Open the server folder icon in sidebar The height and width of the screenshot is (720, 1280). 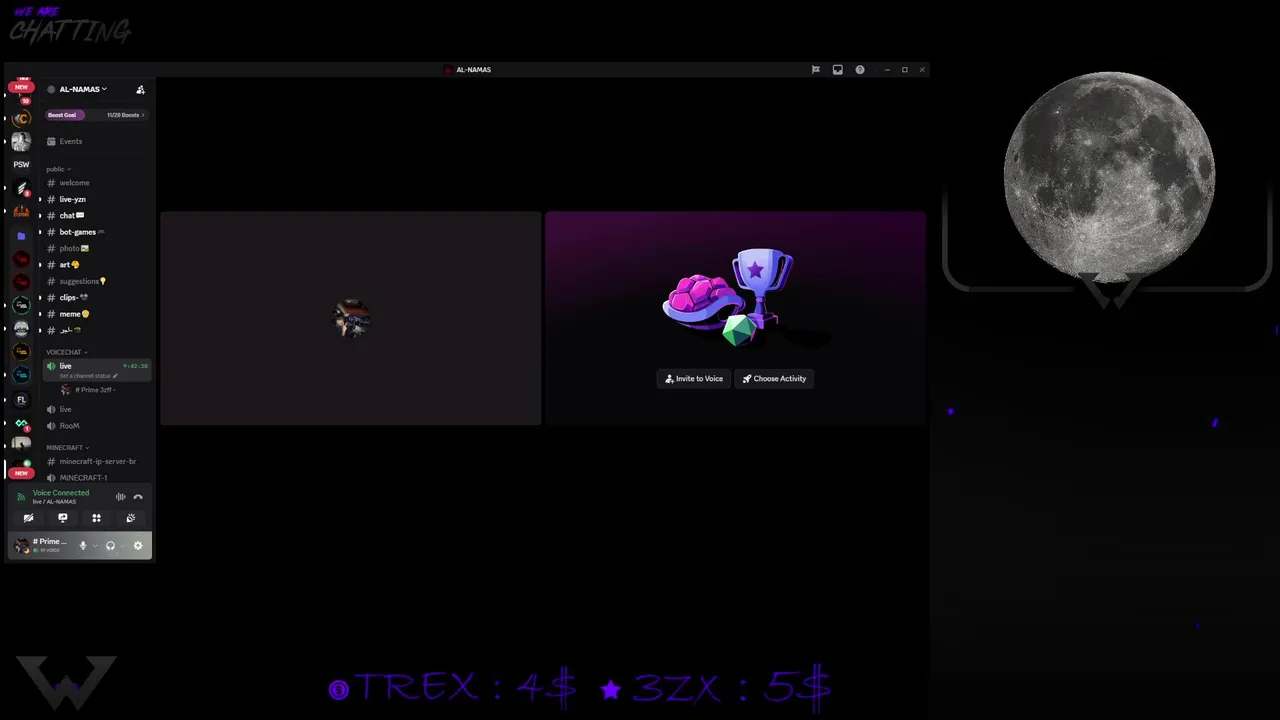point(21,236)
